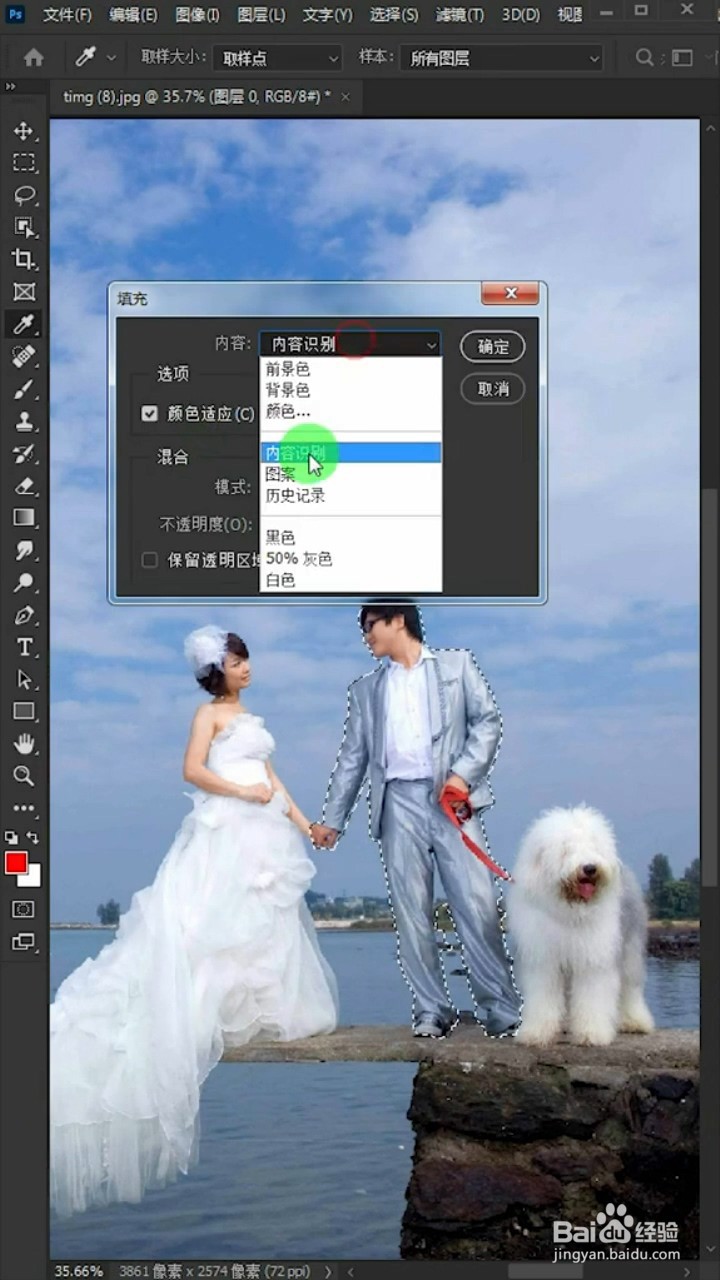The height and width of the screenshot is (1280, 720).
Task: Open the 样本 所有图层 dropdown
Action: coord(501,58)
